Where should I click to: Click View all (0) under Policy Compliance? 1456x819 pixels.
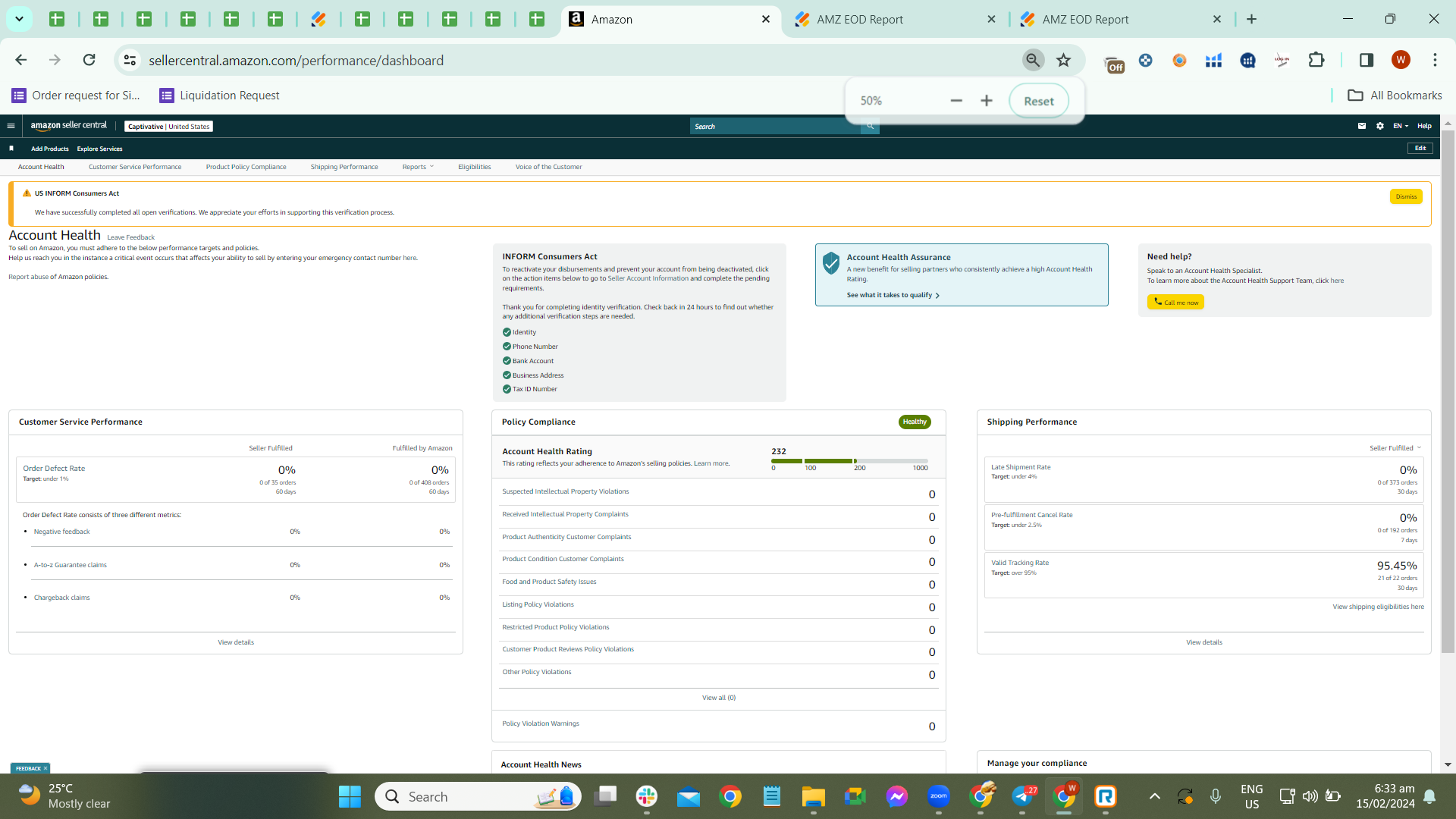pos(719,698)
